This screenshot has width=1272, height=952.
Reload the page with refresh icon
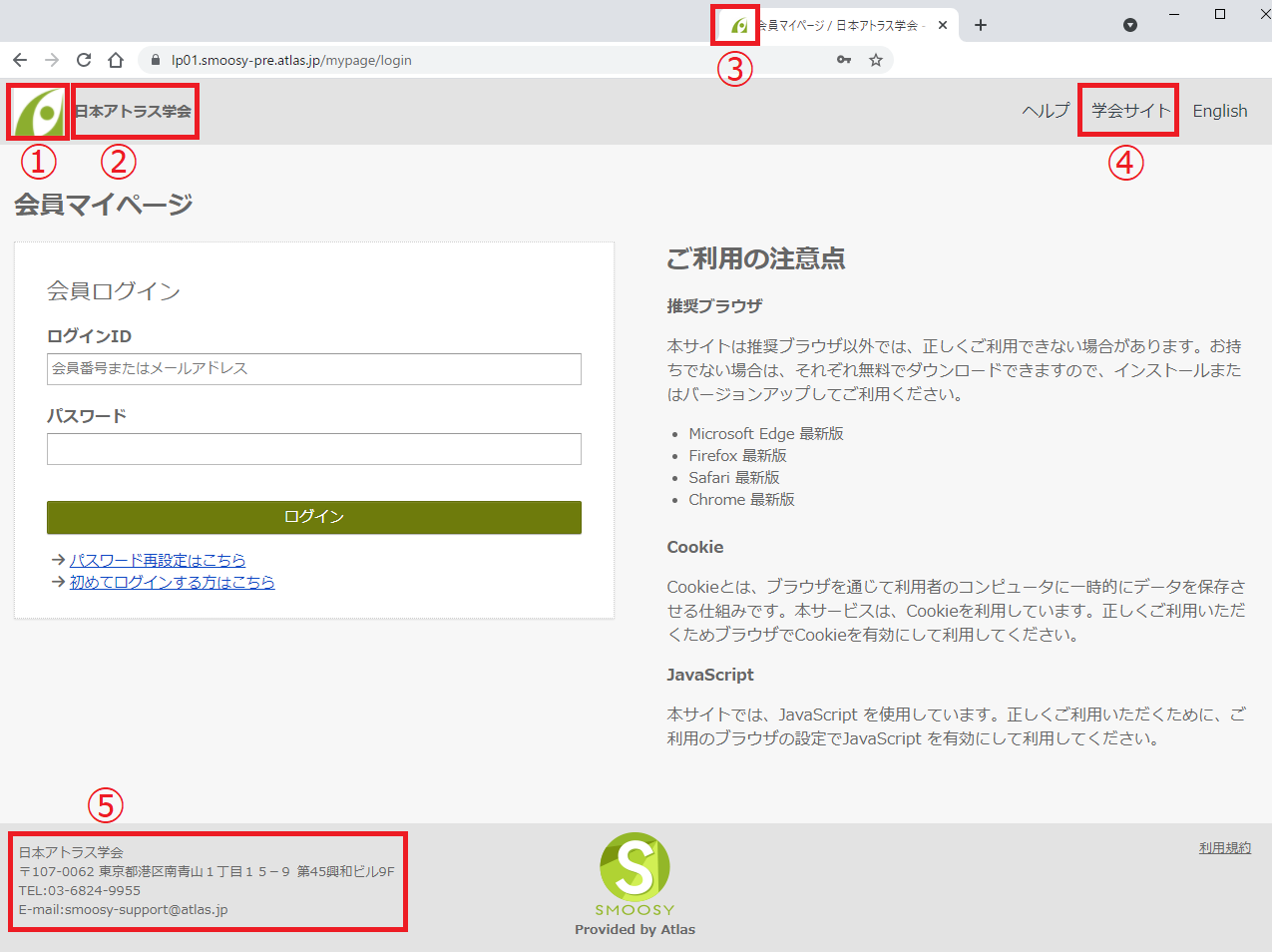coord(84,60)
